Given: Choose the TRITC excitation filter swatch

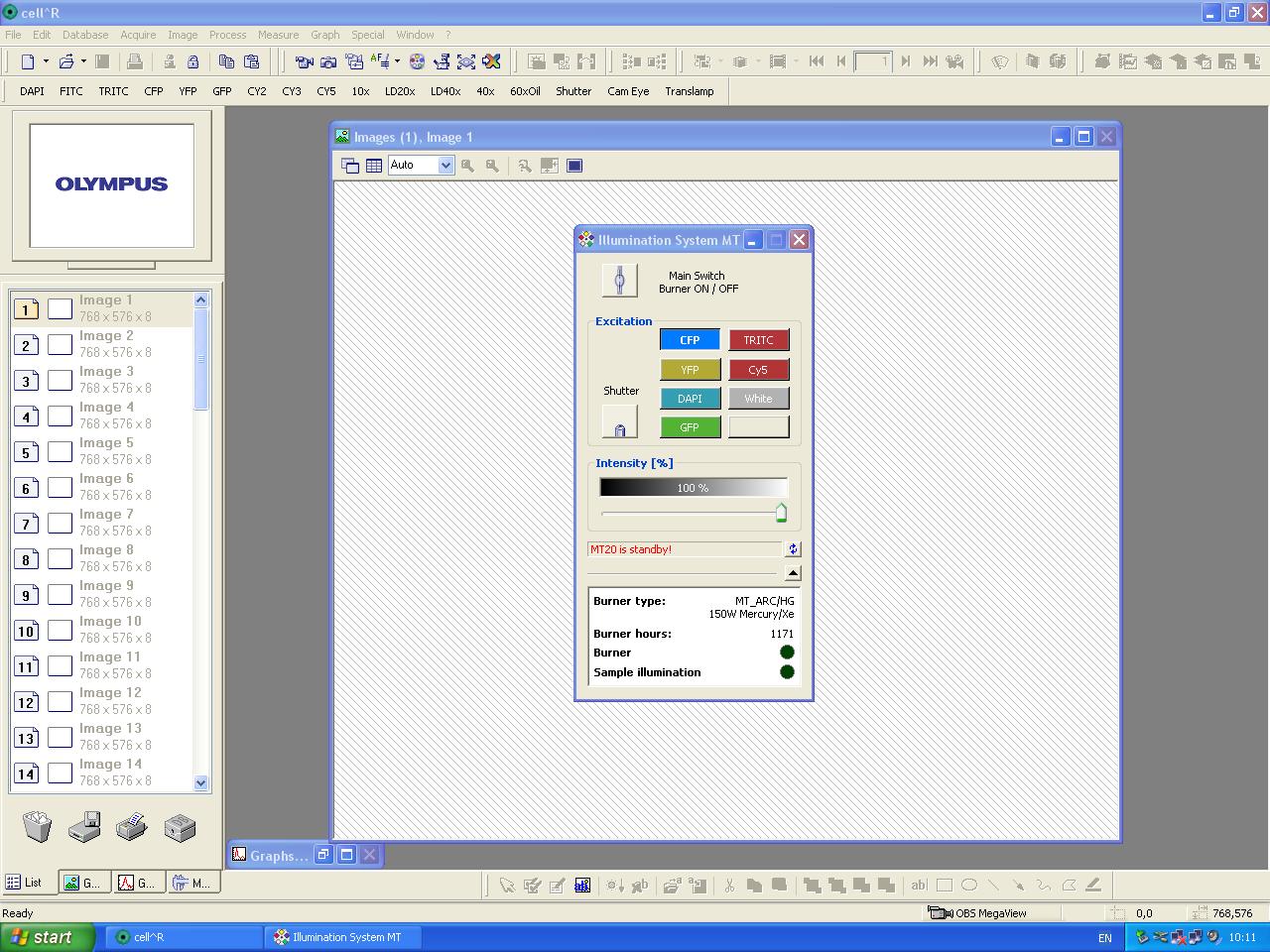Looking at the screenshot, I should tap(759, 340).
